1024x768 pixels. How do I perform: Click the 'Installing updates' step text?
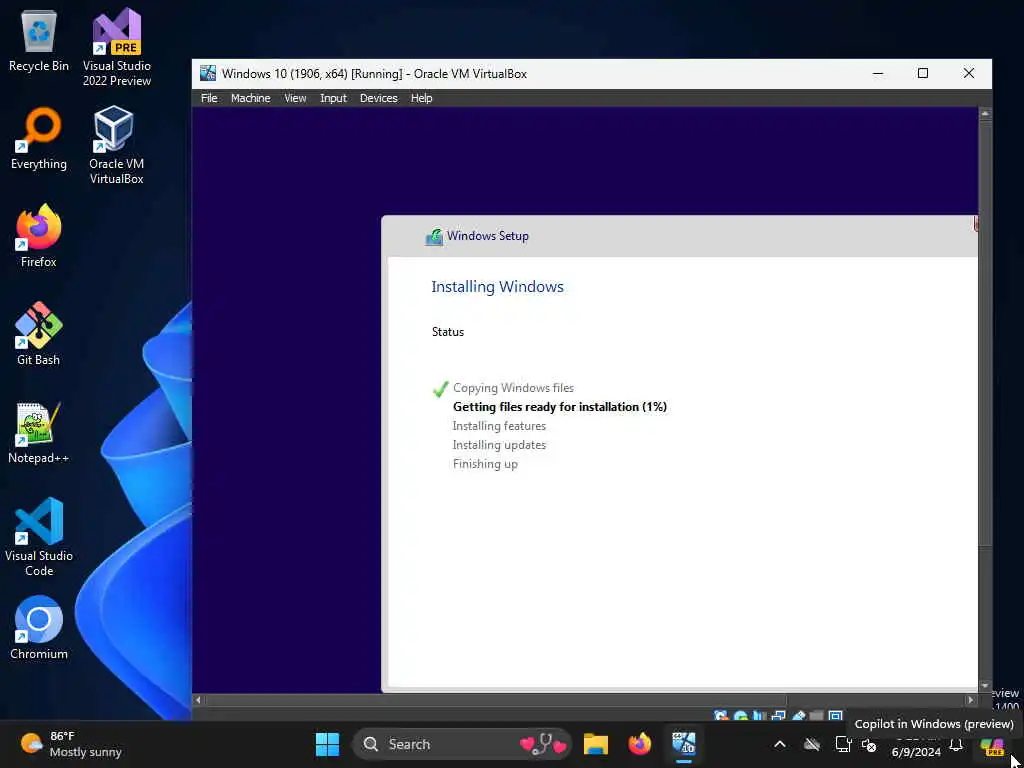click(499, 445)
